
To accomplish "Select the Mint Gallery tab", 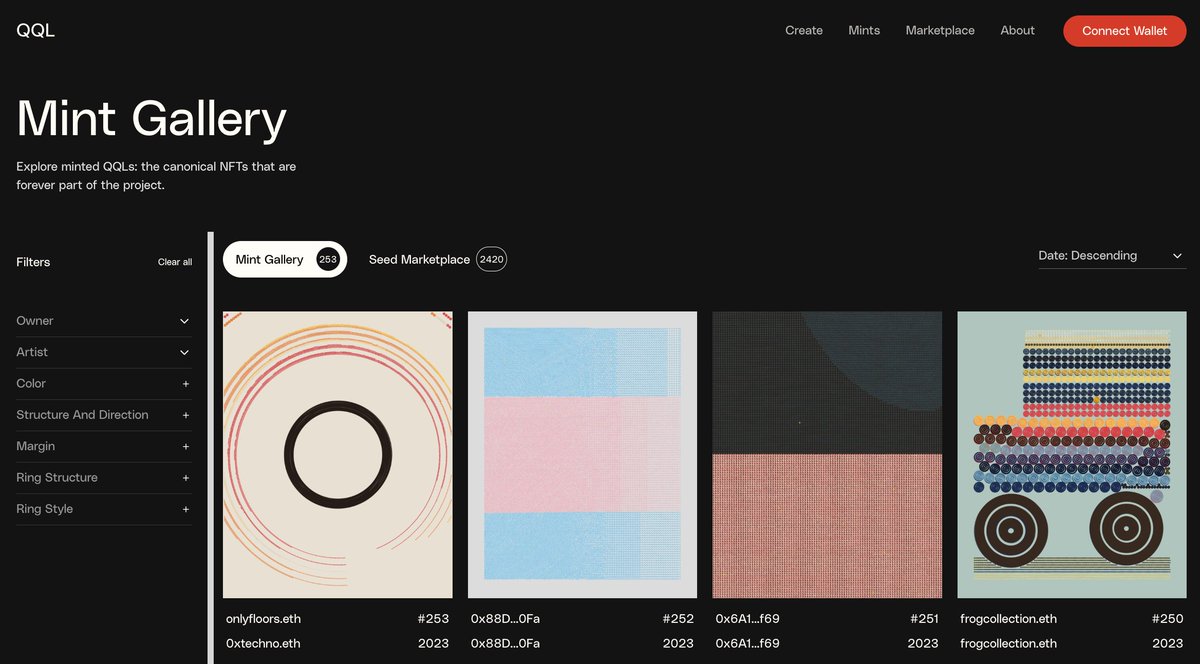I will (x=284, y=258).
